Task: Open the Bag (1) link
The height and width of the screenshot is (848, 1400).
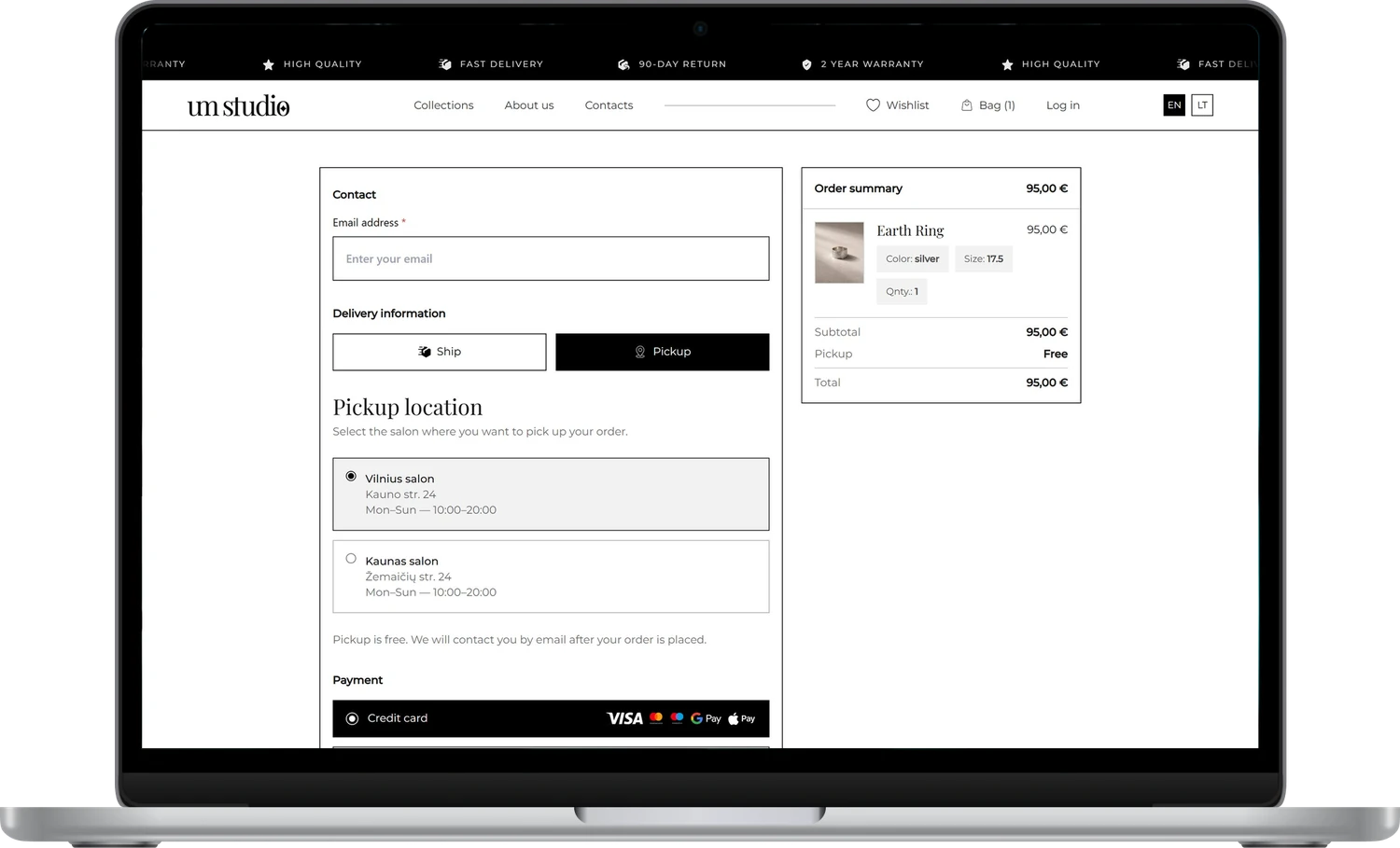Action: (x=997, y=105)
